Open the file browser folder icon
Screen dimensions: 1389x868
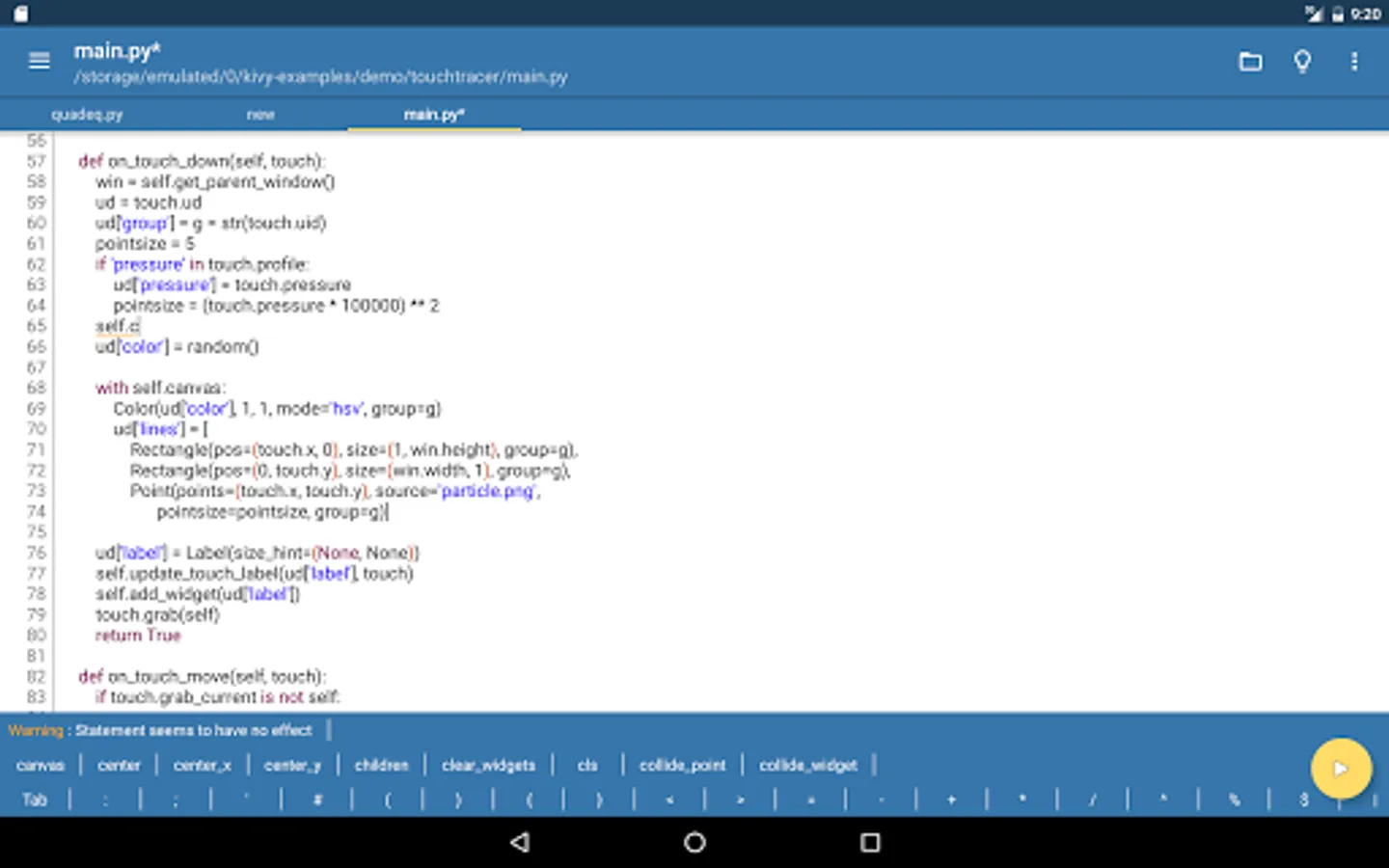click(1250, 62)
